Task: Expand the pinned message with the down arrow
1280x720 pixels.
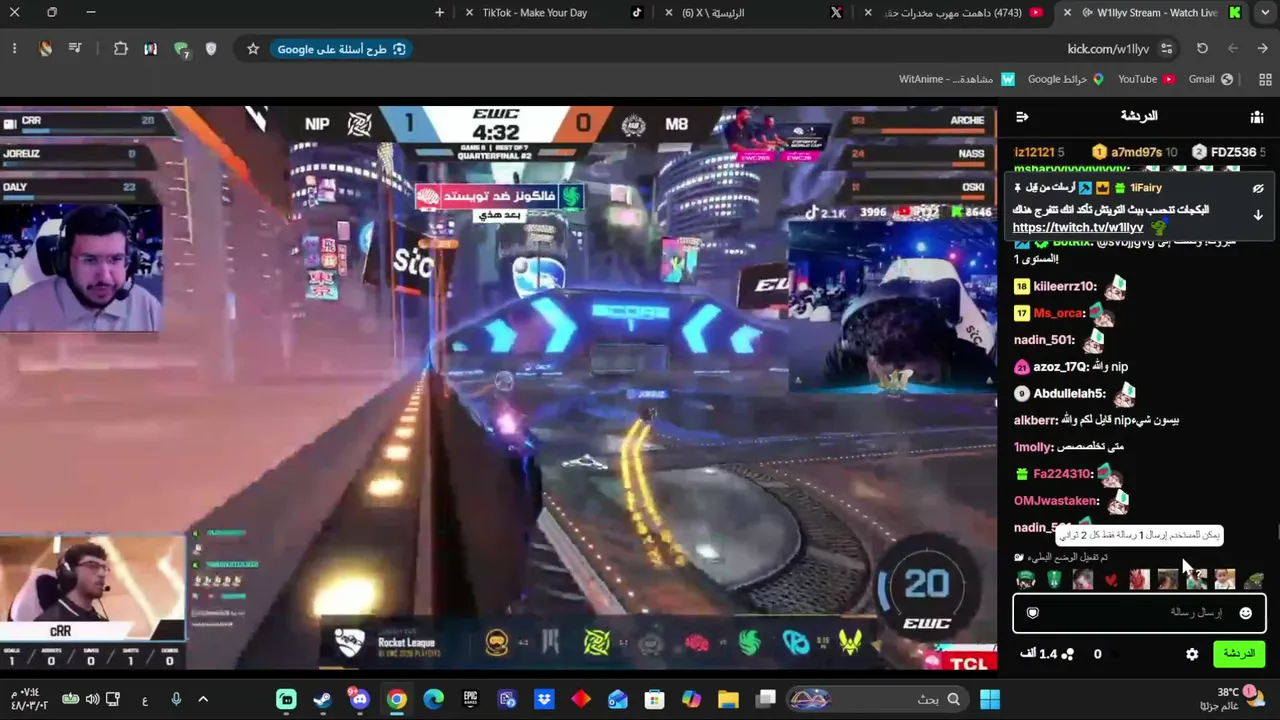Action: tap(1258, 215)
